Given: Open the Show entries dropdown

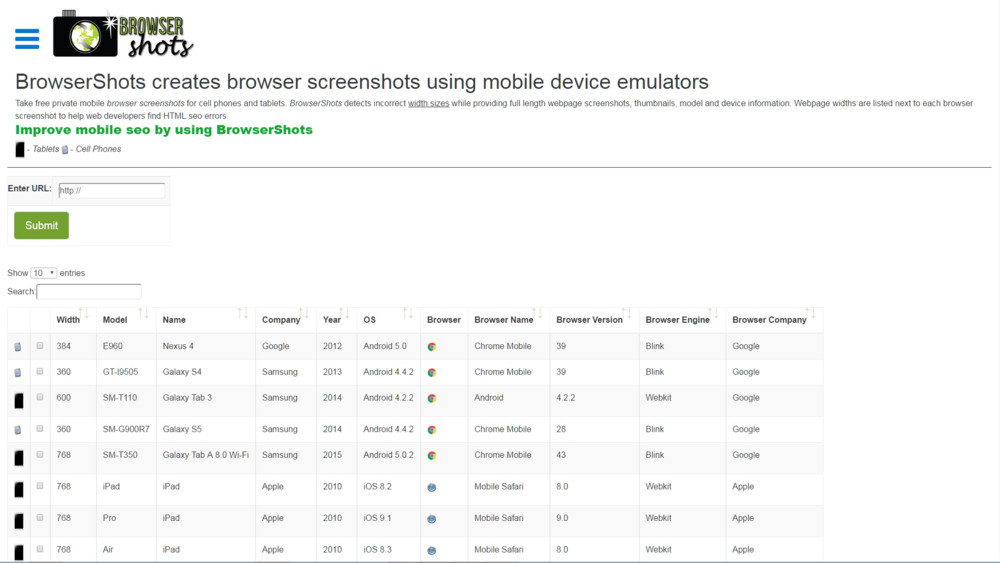Looking at the screenshot, I should (x=44, y=273).
